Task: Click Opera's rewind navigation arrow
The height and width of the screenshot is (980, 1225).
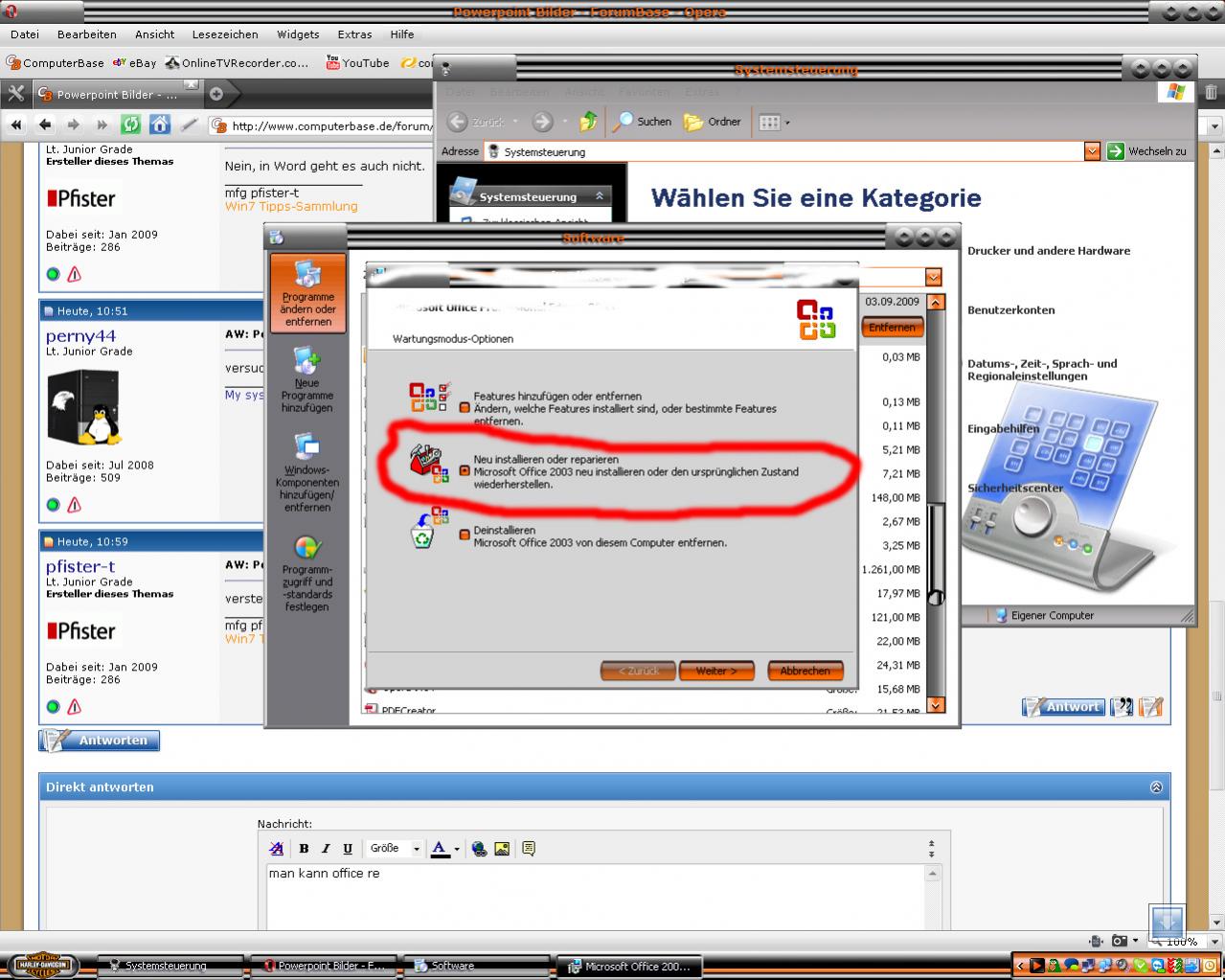Action: point(16,125)
